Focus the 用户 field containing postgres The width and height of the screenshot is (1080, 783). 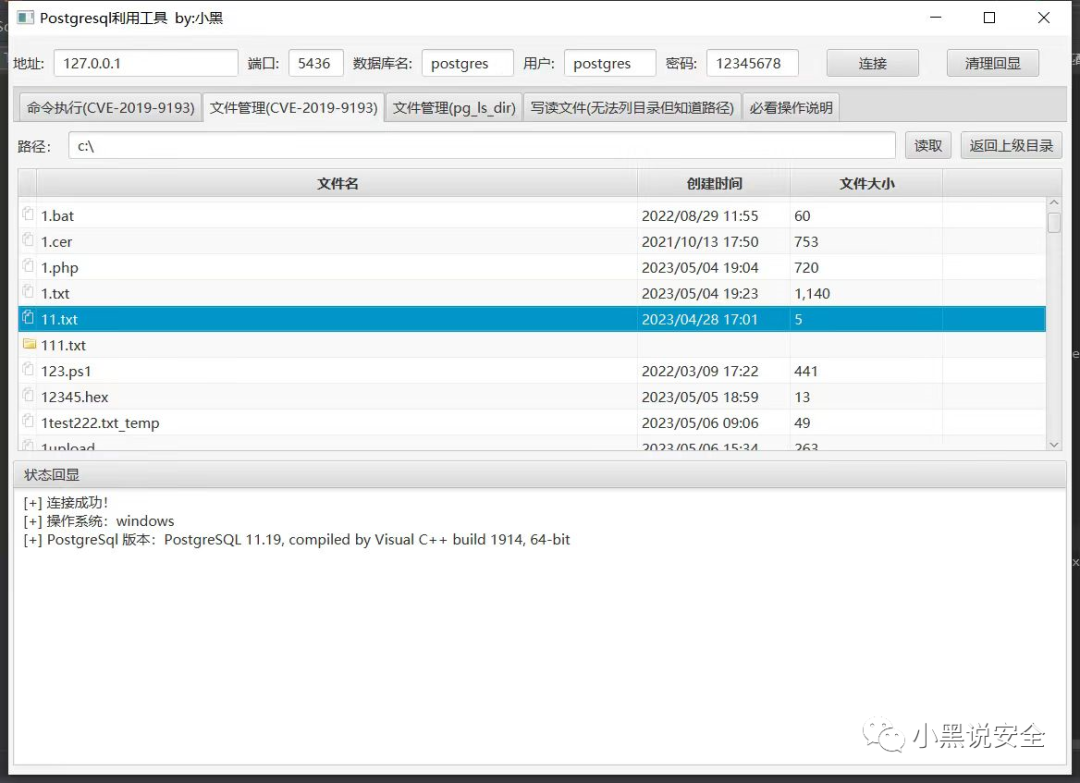coord(610,63)
